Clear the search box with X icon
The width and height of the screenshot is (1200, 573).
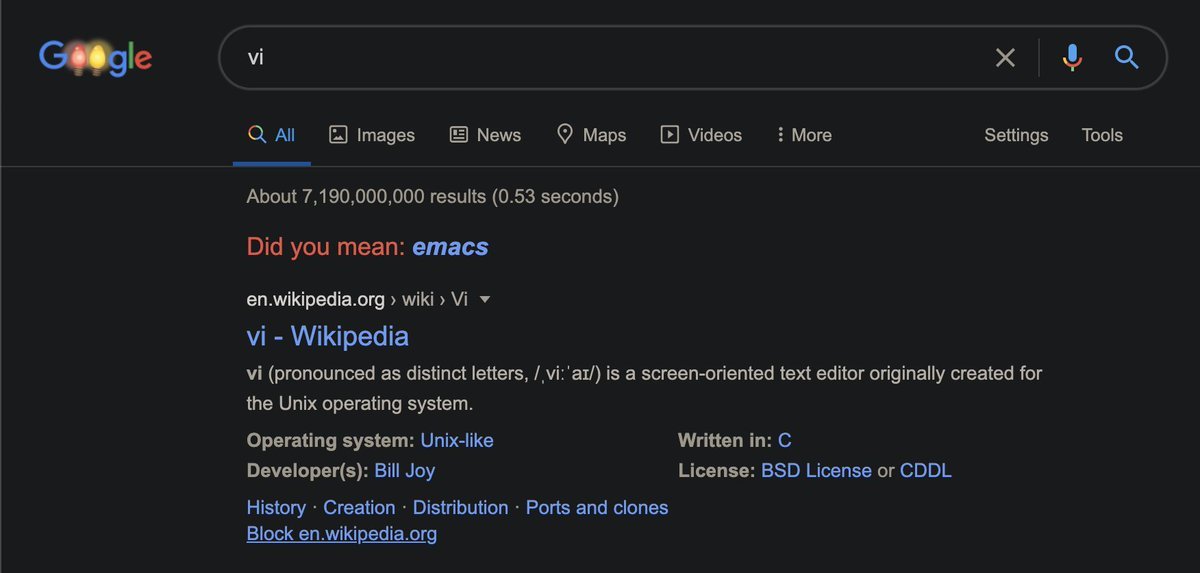point(1005,58)
